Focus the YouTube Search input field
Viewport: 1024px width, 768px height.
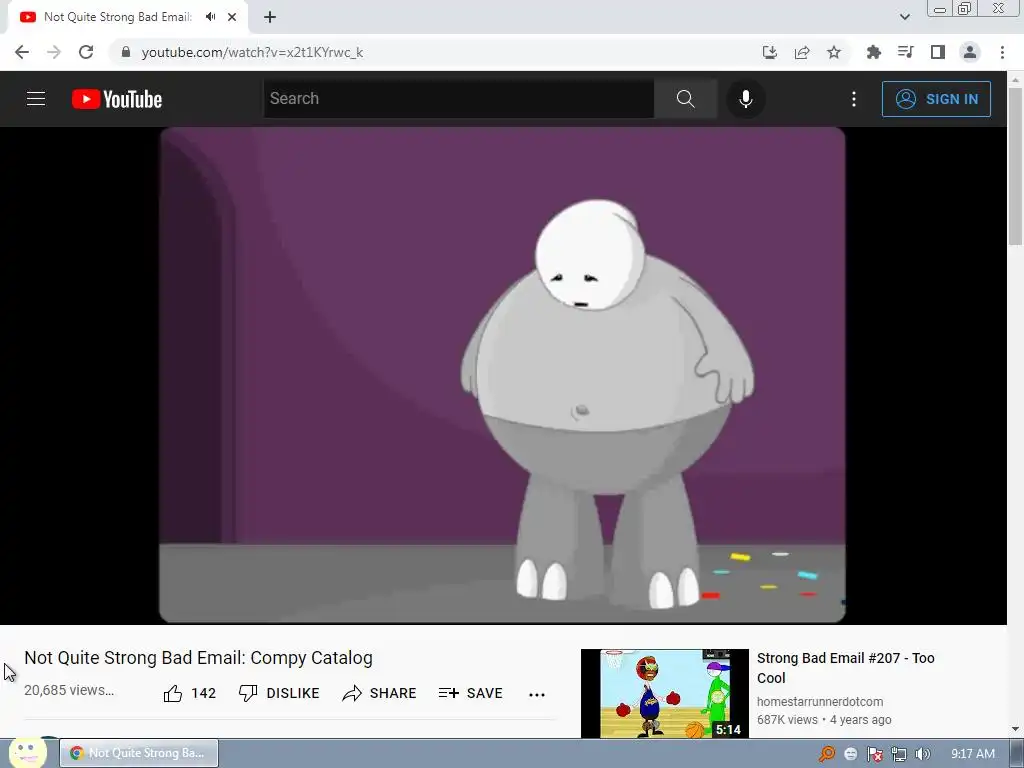(x=458, y=99)
